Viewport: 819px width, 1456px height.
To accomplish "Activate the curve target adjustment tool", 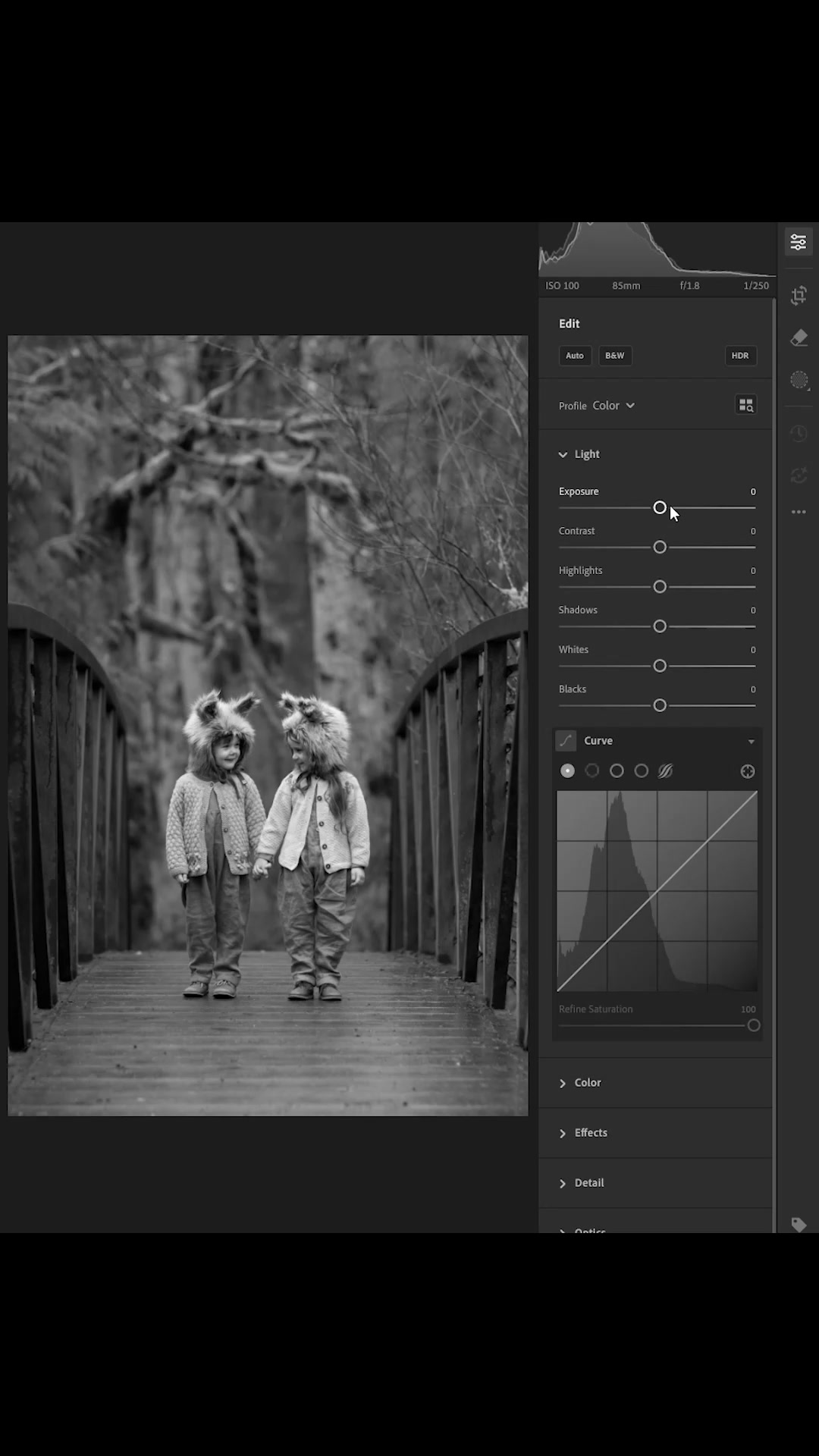I will click(x=748, y=771).
